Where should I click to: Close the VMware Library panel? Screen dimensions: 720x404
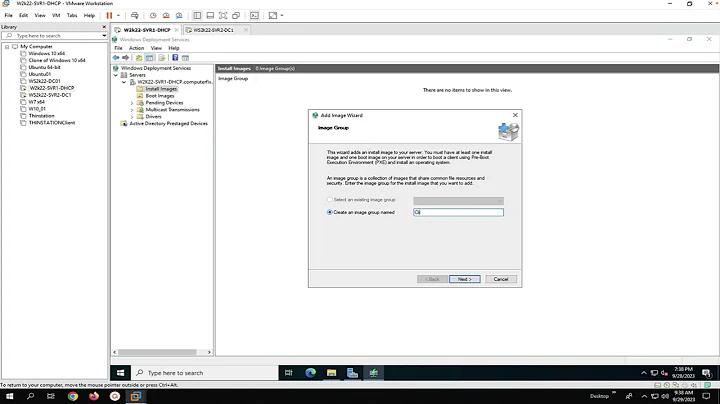[x=104, y=27]
